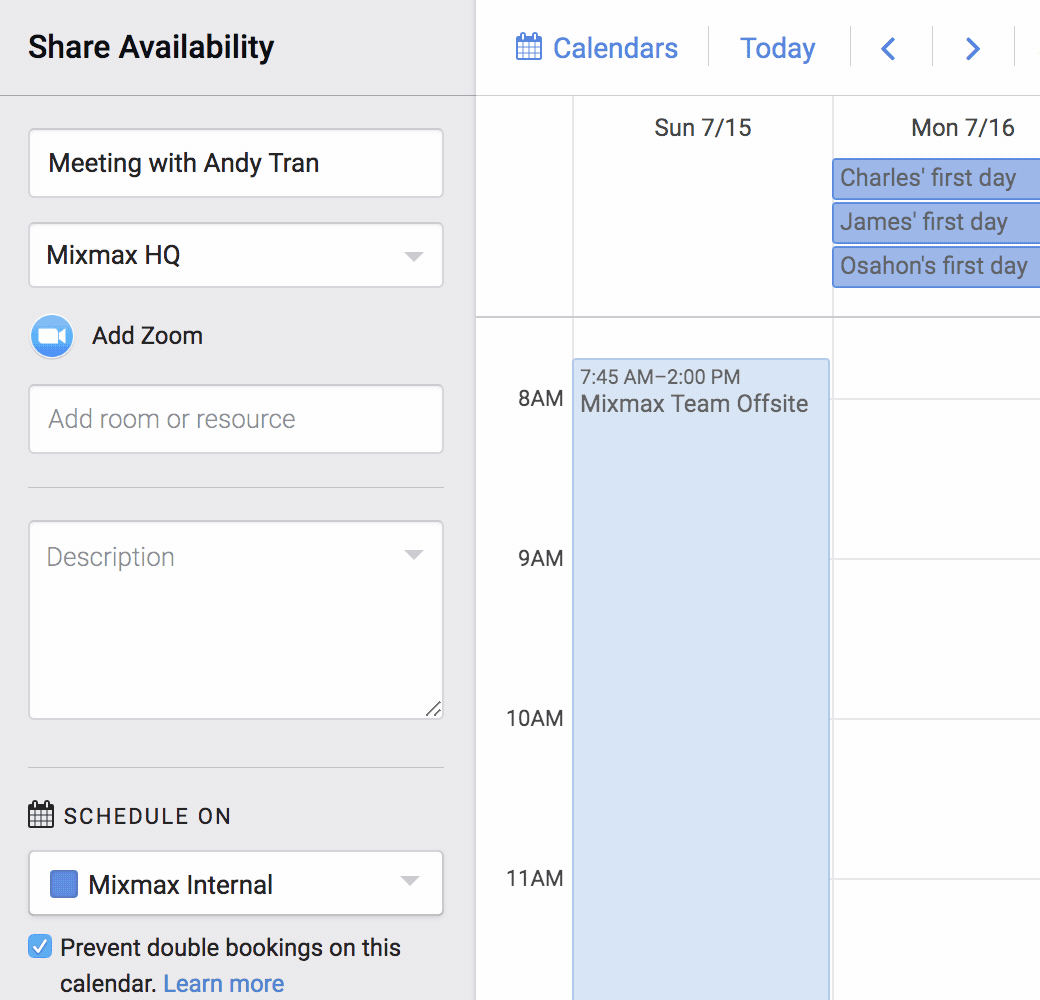Go to previous week with left chevron

pyautogui.click(x=889, y=48)
